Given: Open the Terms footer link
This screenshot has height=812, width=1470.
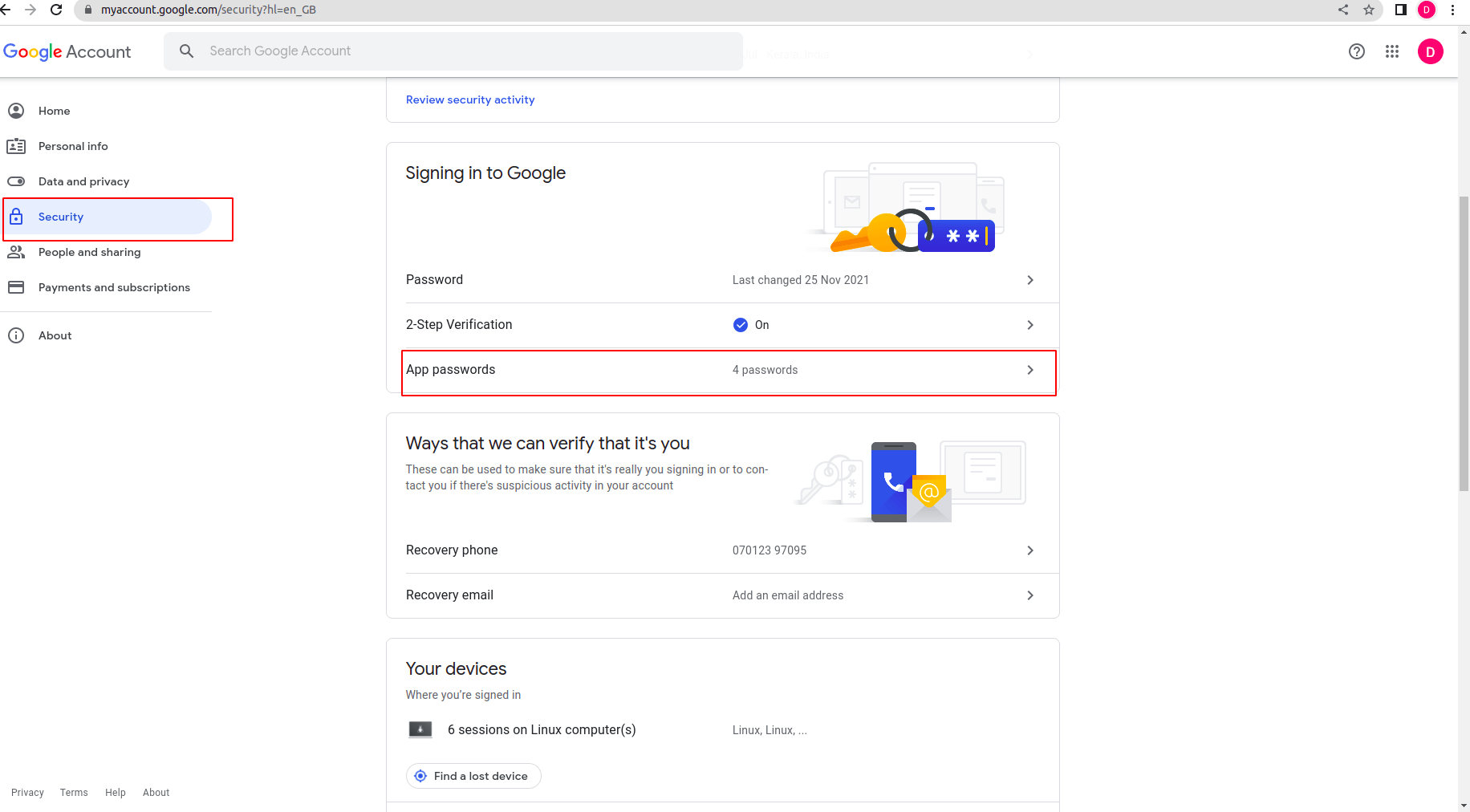Looking at the screenshot, I should coord(74,793).
